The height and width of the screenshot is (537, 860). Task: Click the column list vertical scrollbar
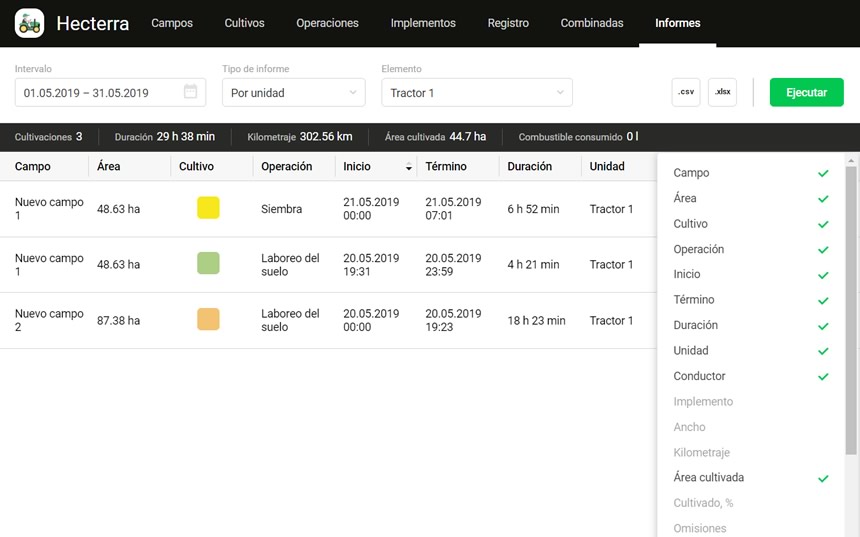point(851,300)
